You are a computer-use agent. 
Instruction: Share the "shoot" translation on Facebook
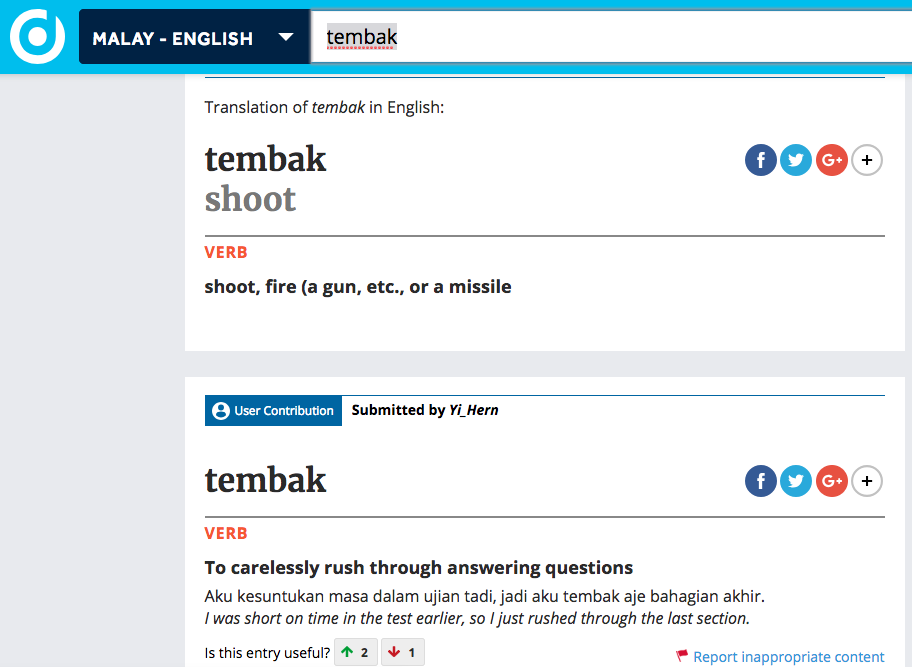pos(761,159)
